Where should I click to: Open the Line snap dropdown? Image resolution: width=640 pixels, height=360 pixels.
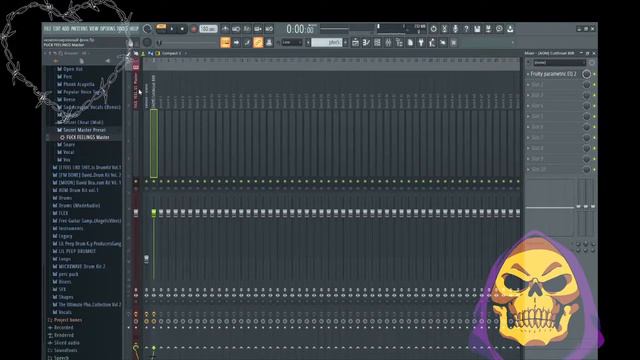(292, 42)
